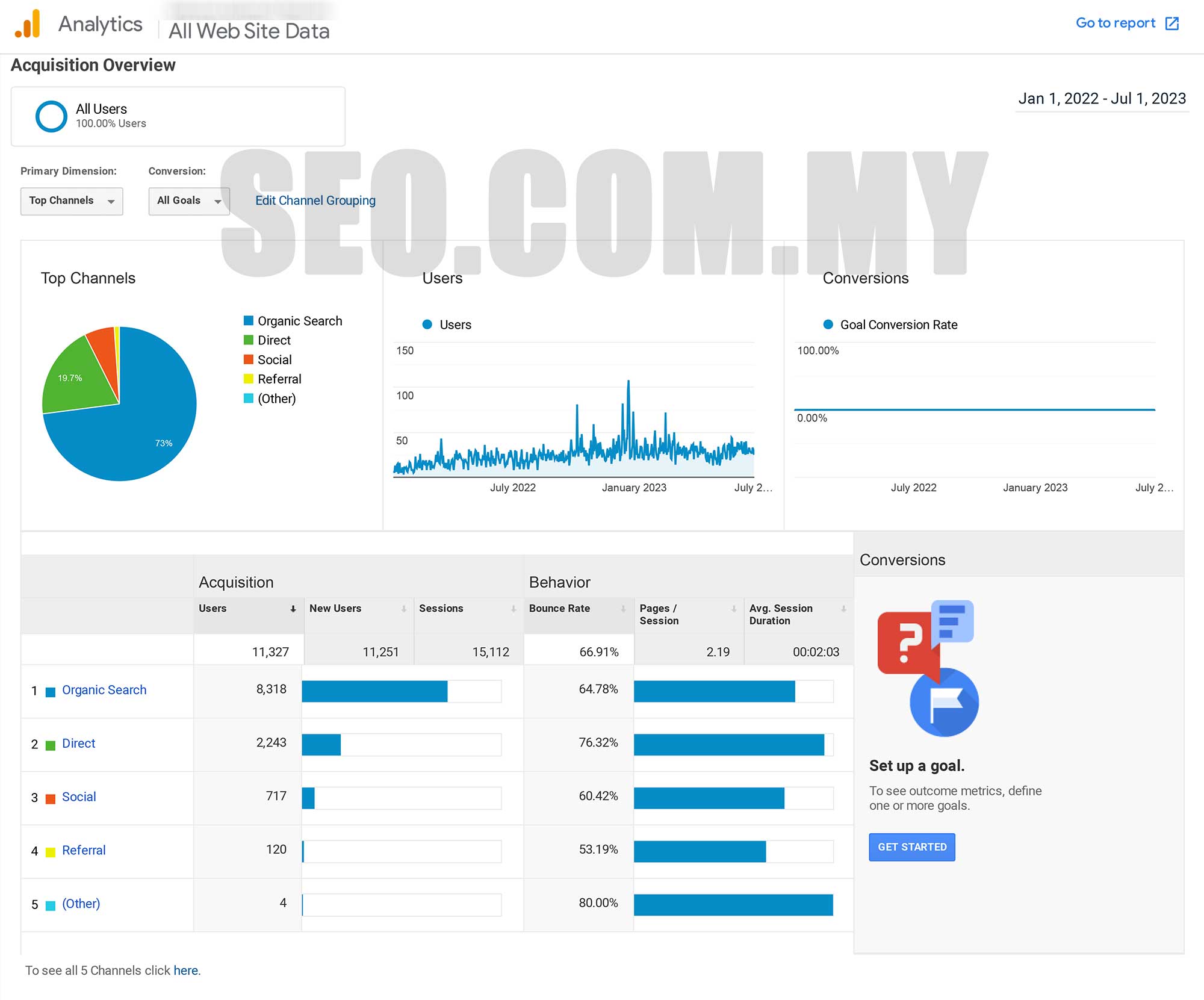Click the Go to report external-link icon

(1171, 23)
